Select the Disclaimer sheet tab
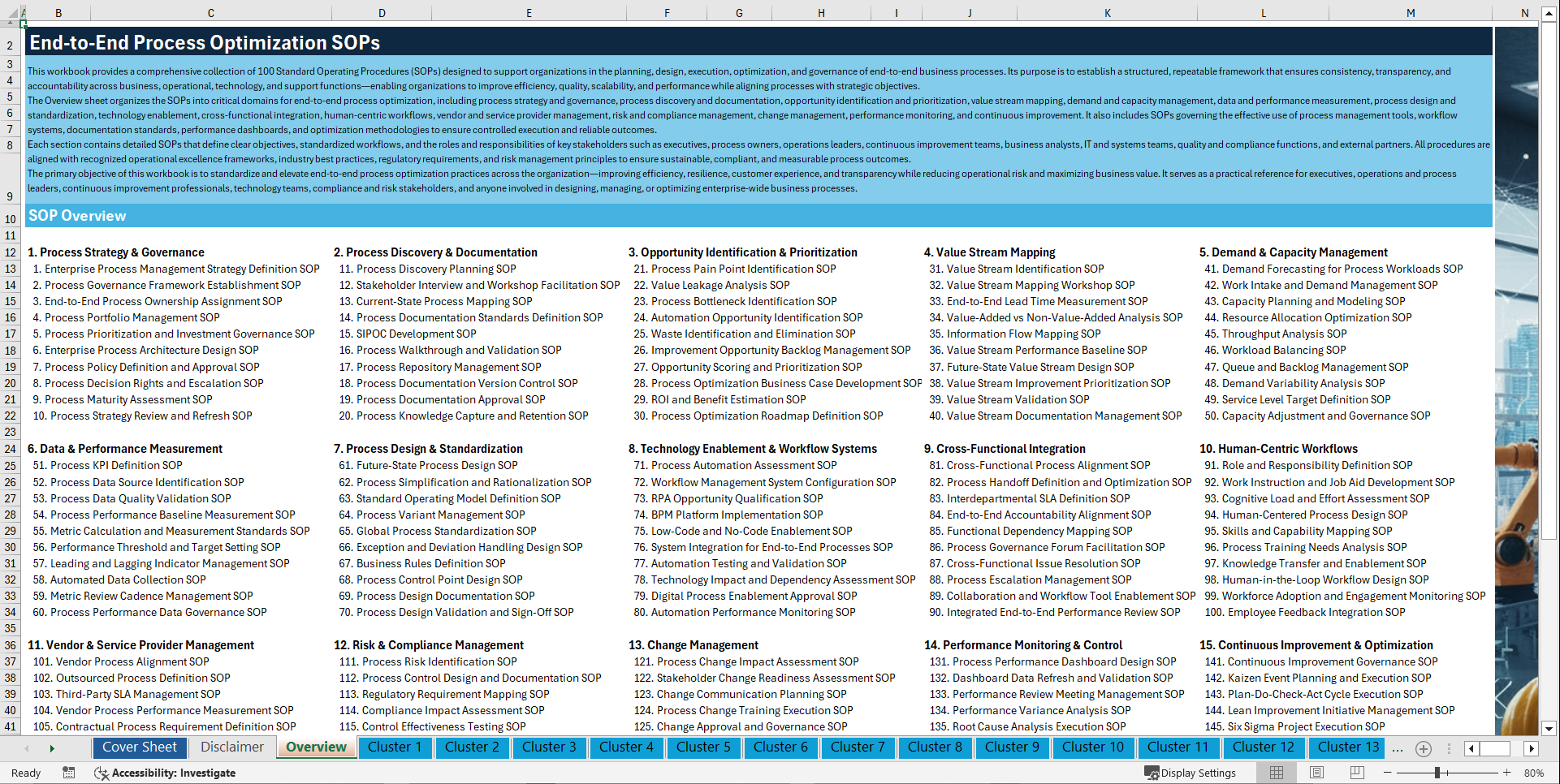This screenshot has width=1560, height=784. (x=231, y=747)
